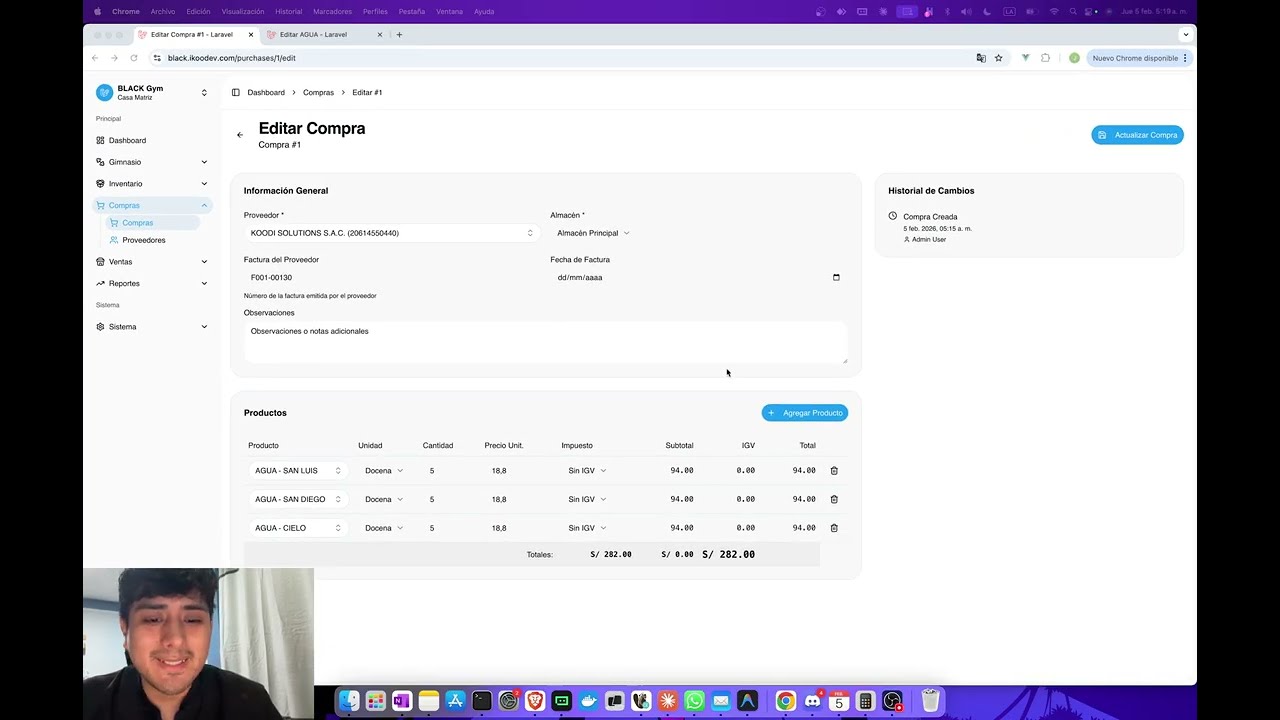Edit the Cantidad for AGUA - SAN LUIS

(x=449, y=470)
